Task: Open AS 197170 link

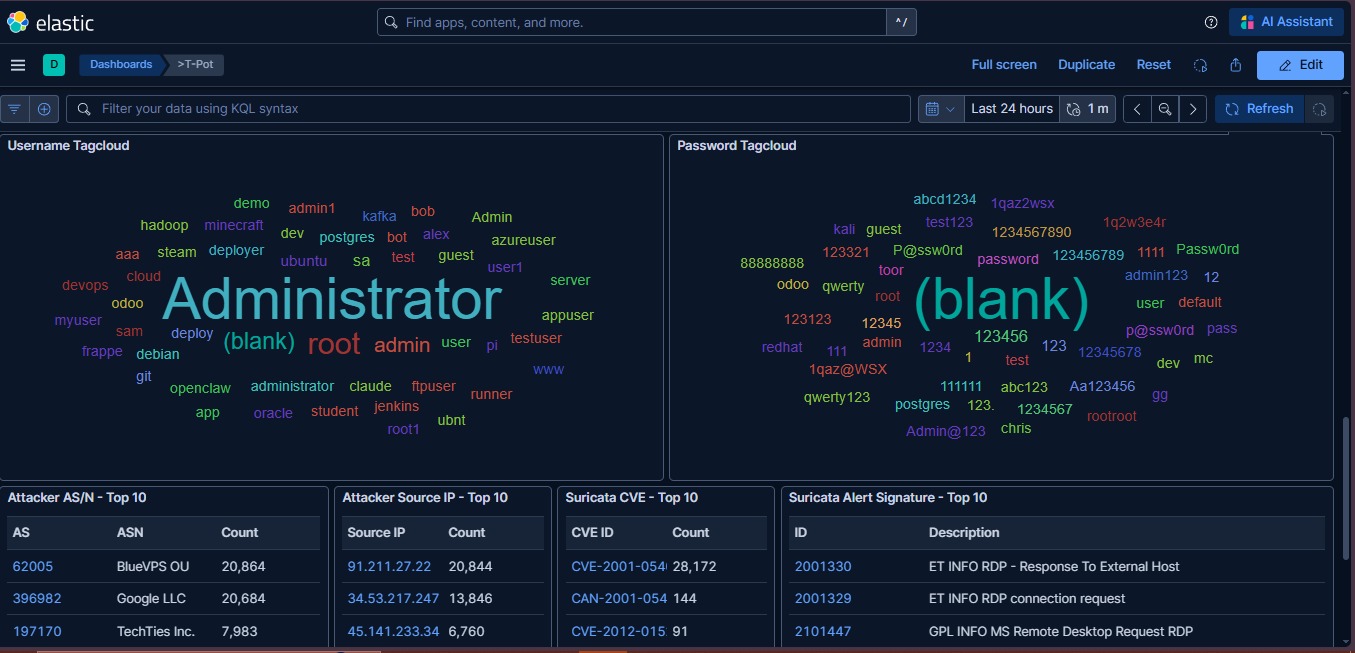Action: 37,632
